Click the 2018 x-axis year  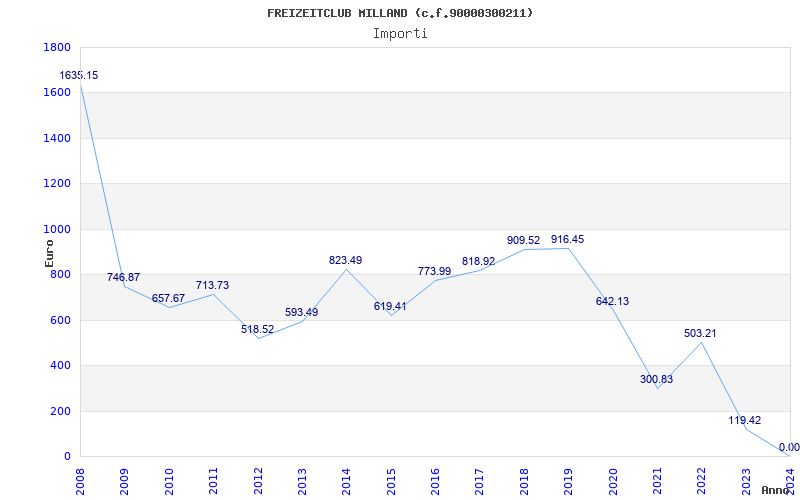524,482
